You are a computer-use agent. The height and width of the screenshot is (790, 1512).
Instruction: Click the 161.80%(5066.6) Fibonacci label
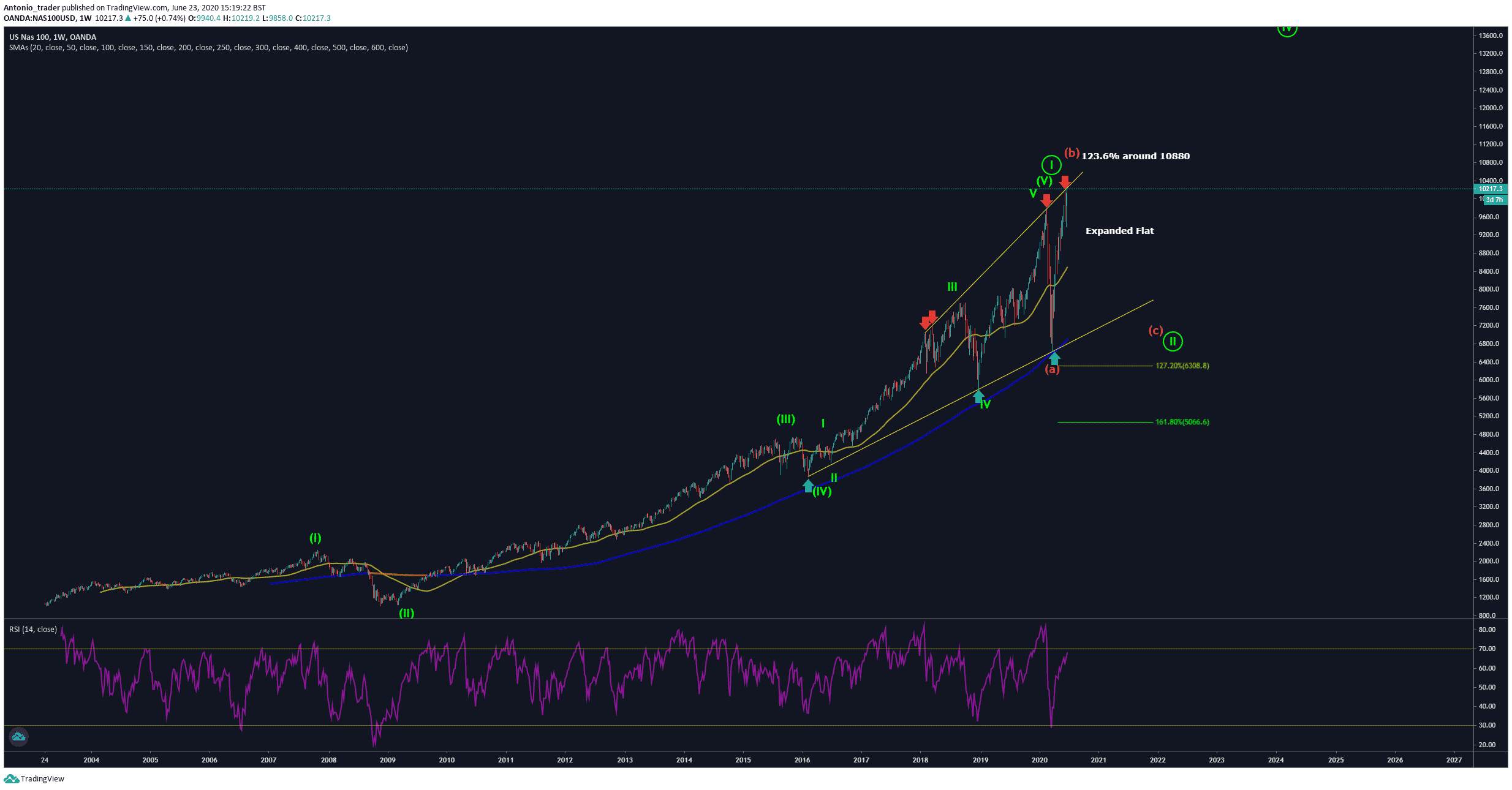coord(1182,422)
